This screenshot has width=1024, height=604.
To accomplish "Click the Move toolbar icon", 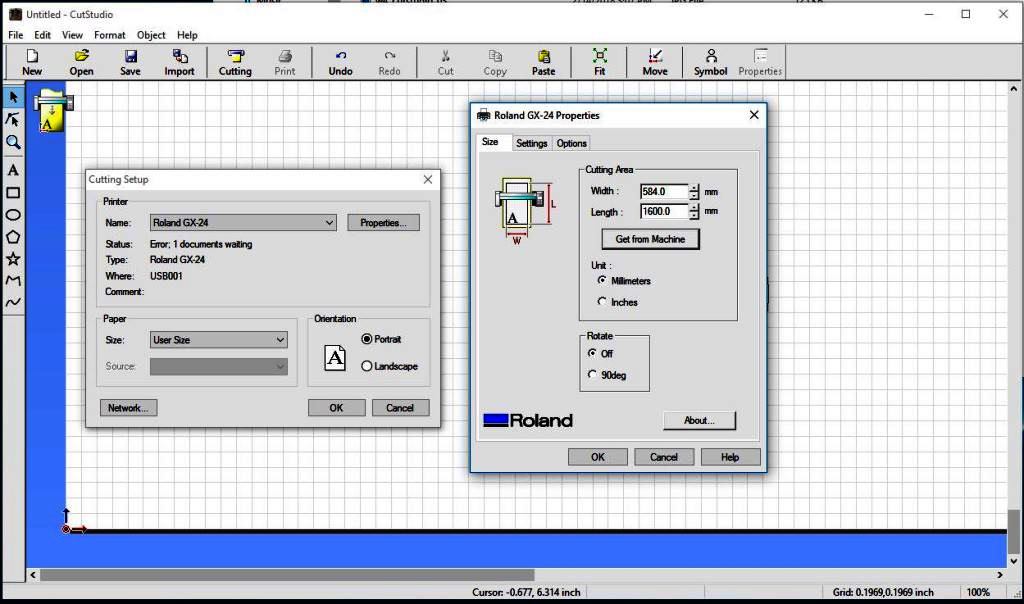I will [x=655, y=63].
